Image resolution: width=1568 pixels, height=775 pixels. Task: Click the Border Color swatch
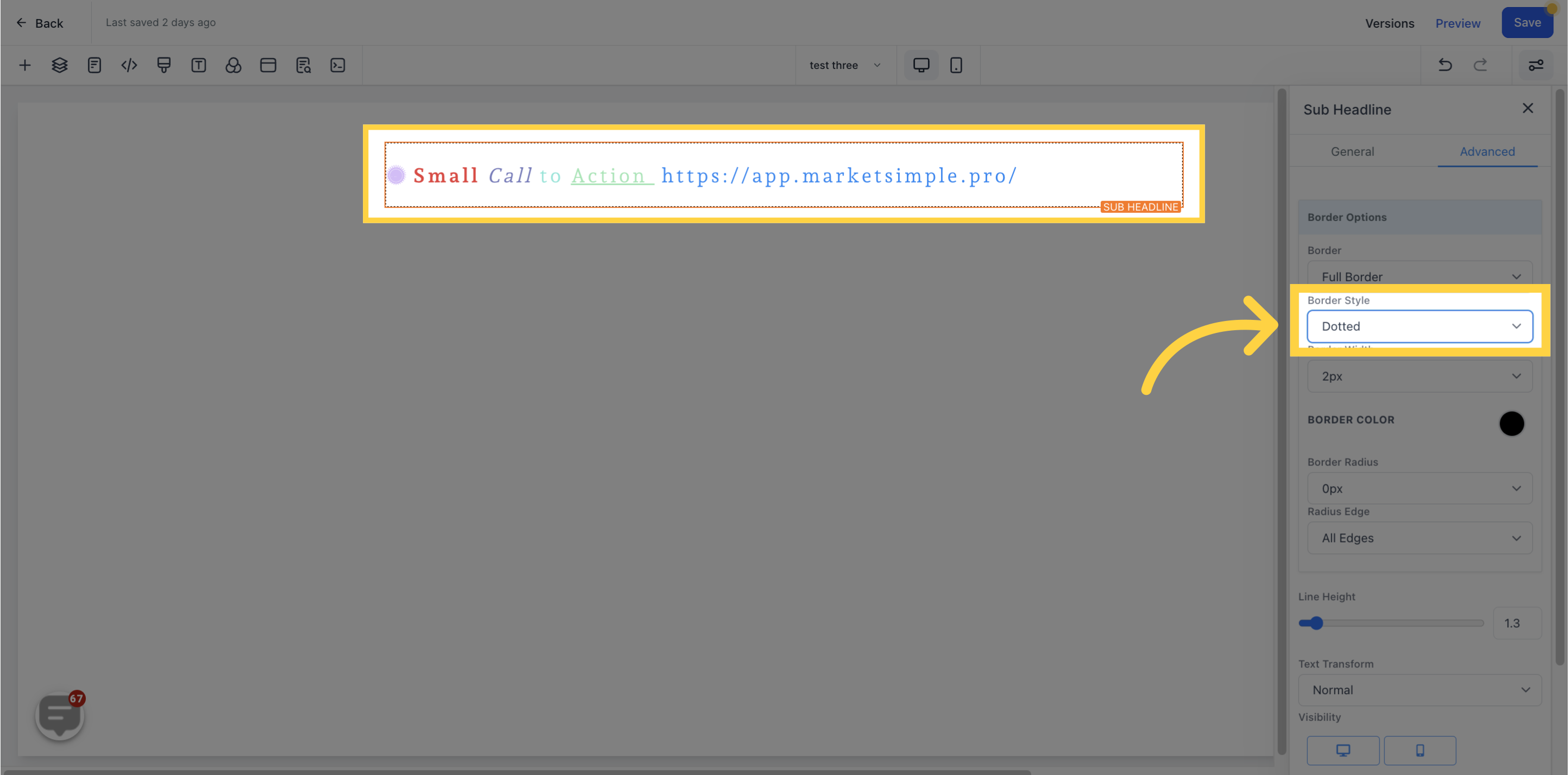[x=1511, y=422]
